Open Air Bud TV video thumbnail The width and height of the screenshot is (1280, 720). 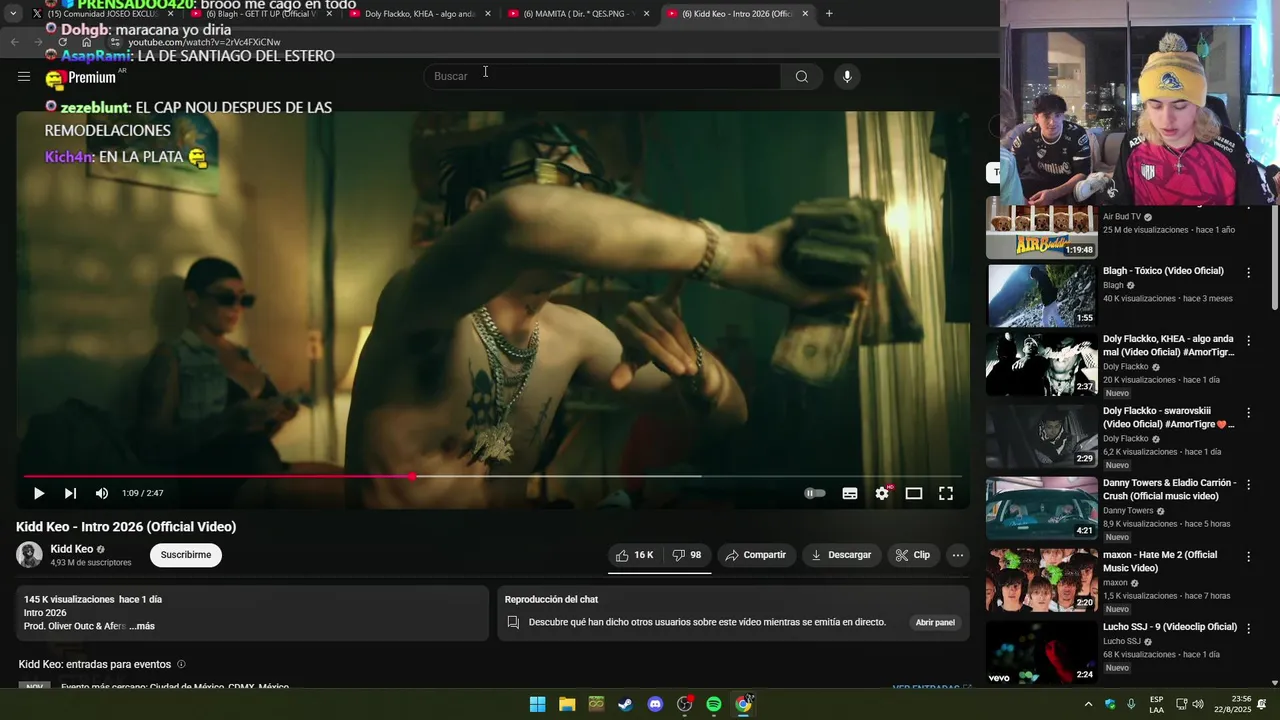[x=1042, y=230]
